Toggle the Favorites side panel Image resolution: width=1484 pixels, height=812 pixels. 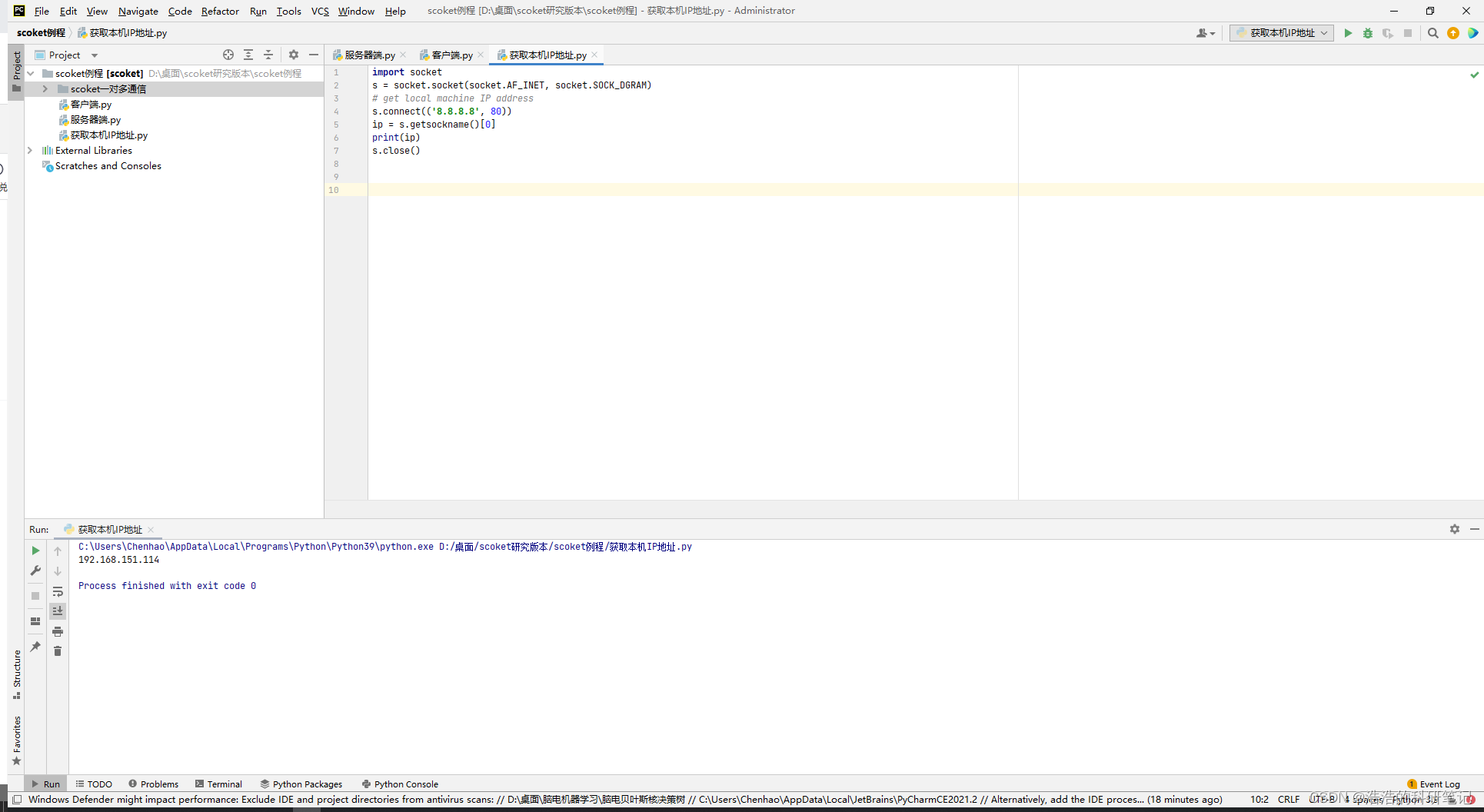(17, 740)
